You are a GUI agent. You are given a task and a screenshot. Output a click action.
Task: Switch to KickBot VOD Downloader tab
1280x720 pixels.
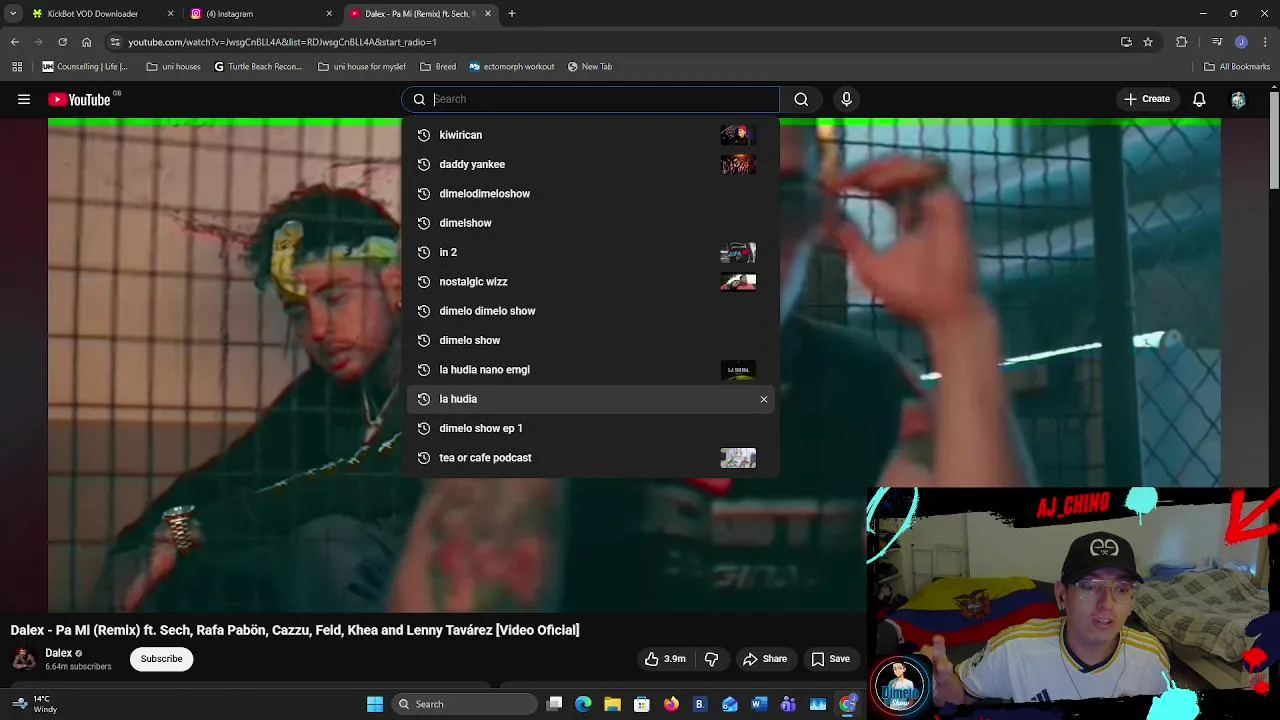click(x=101, y=14)
